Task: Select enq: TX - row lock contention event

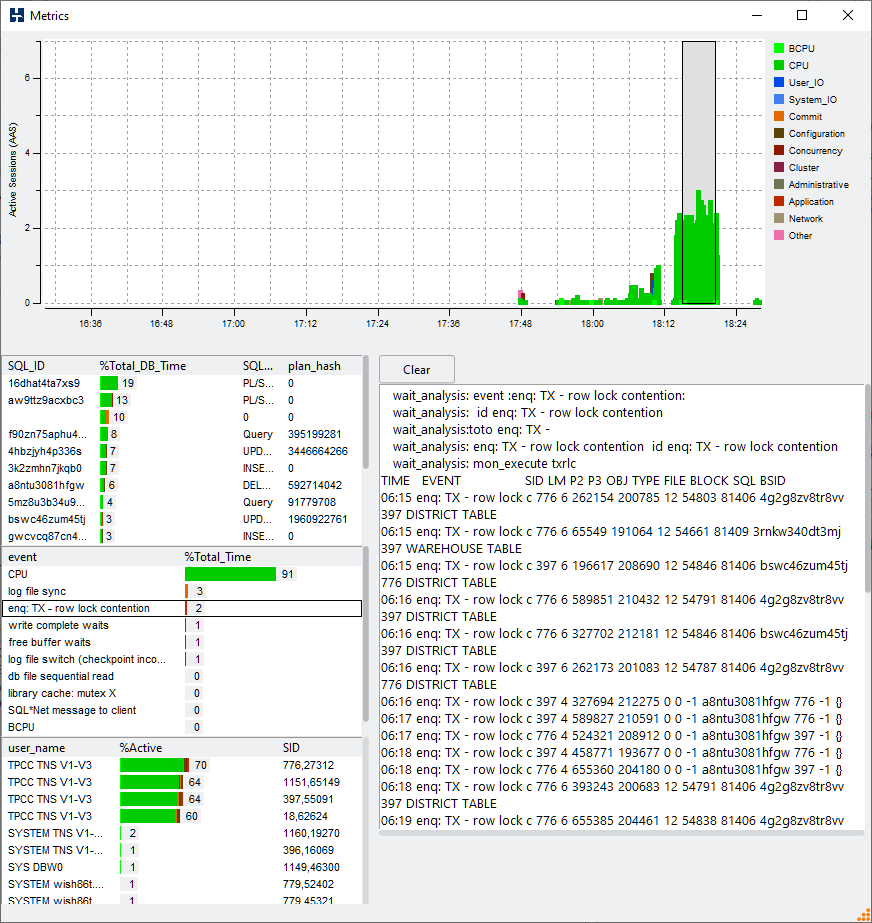Action: point(79,608)
